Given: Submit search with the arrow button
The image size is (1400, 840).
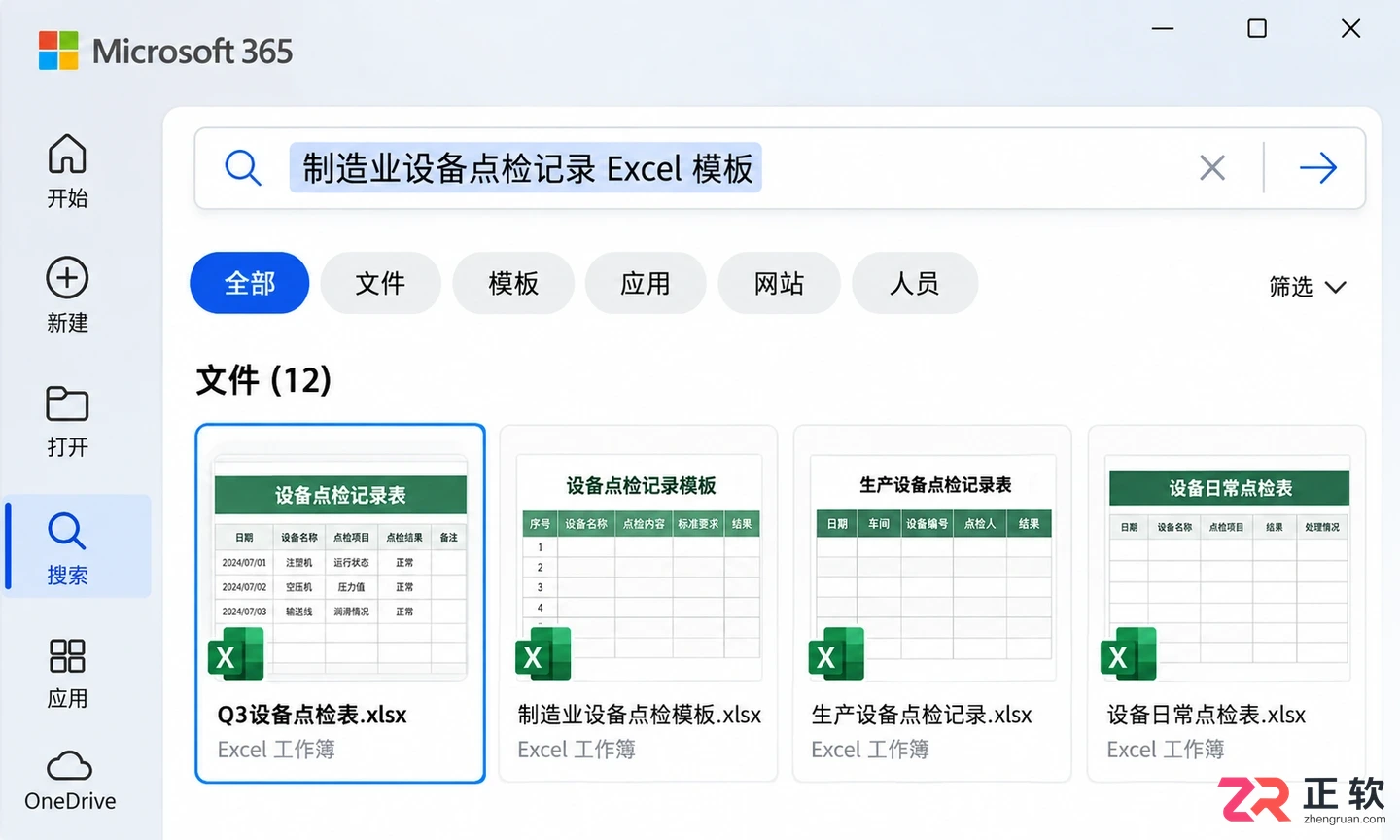Looking at the screenshot, I should pos(1318,168).
